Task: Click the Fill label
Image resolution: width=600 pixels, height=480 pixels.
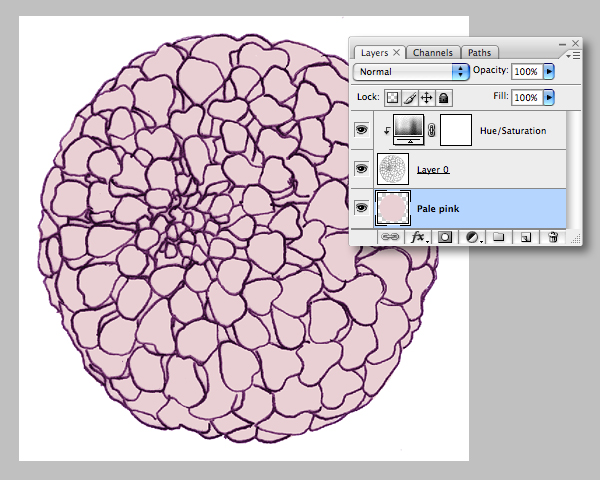Action: tap(501, 96)
